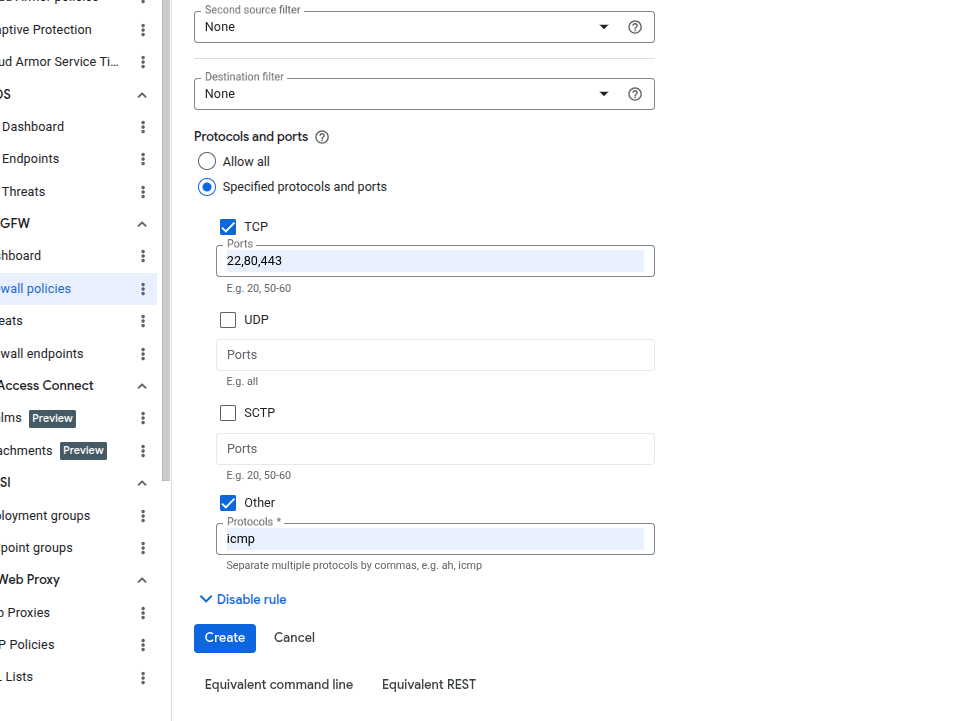Open three-dot menu next to realms Preview
This screenshot has height=721, width=978.
click(143, 418)
